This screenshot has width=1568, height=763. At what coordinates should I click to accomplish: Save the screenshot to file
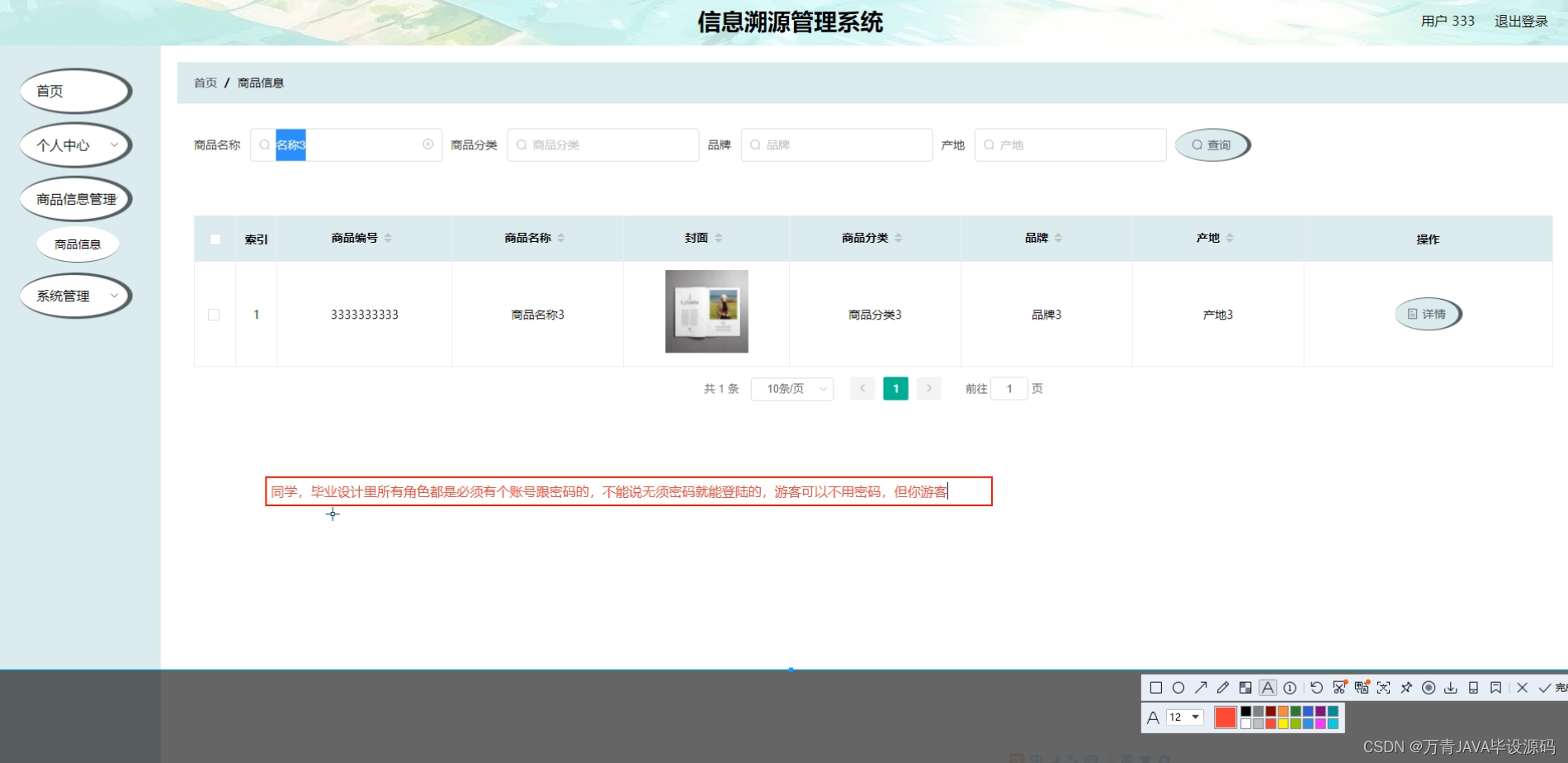point(1451,688)
